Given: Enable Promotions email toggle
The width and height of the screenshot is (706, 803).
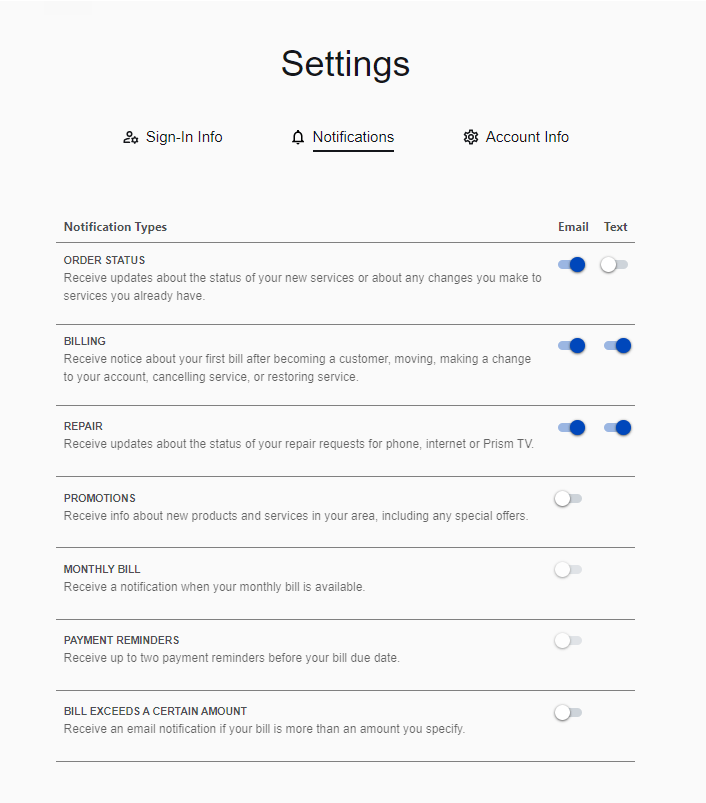Looking at the screenshot, I should (x=567, y=498).
